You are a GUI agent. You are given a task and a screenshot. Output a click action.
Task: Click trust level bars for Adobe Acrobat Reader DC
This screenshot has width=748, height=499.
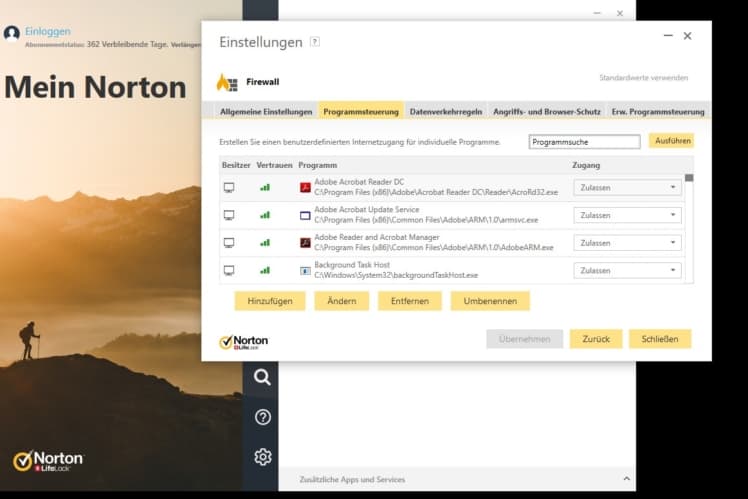pyautogui.click(x=265, y=187)
